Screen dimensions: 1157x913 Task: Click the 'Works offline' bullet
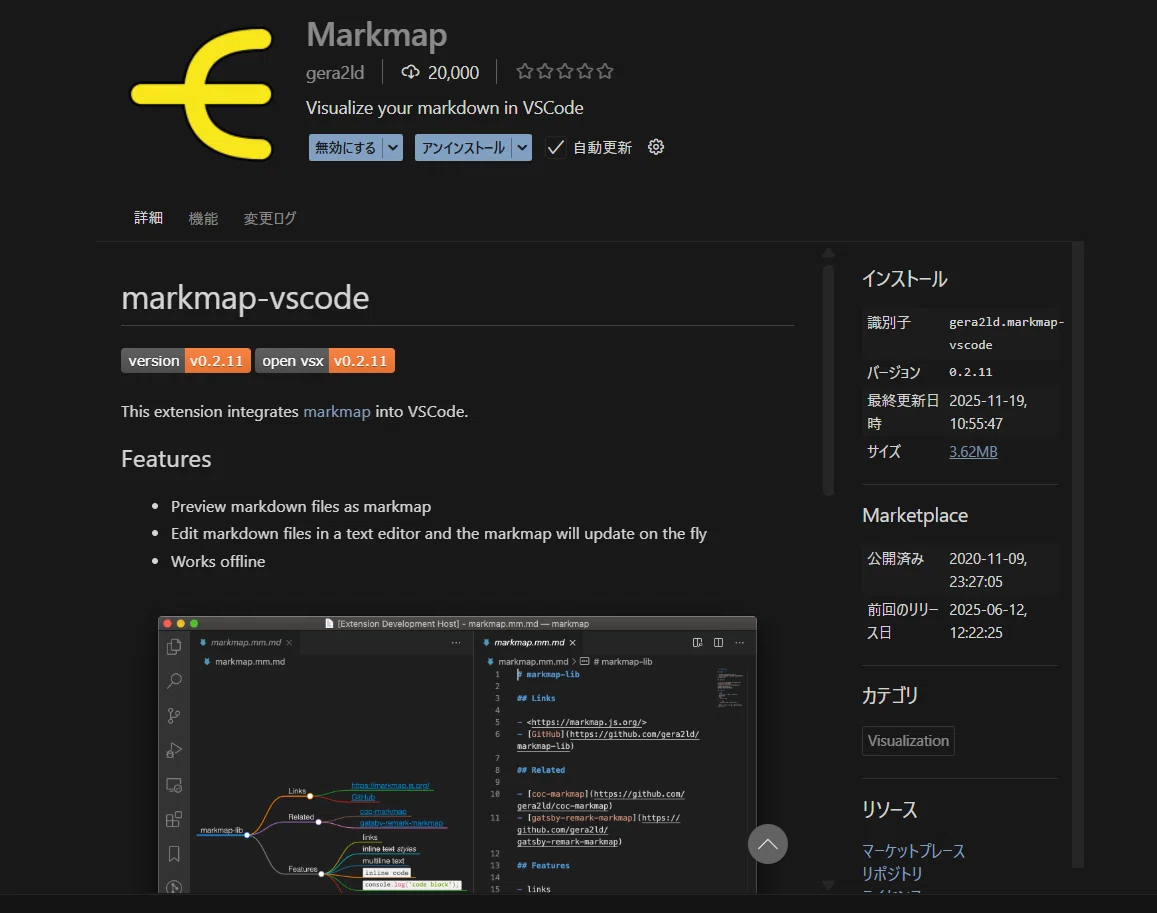pos(218,561)
